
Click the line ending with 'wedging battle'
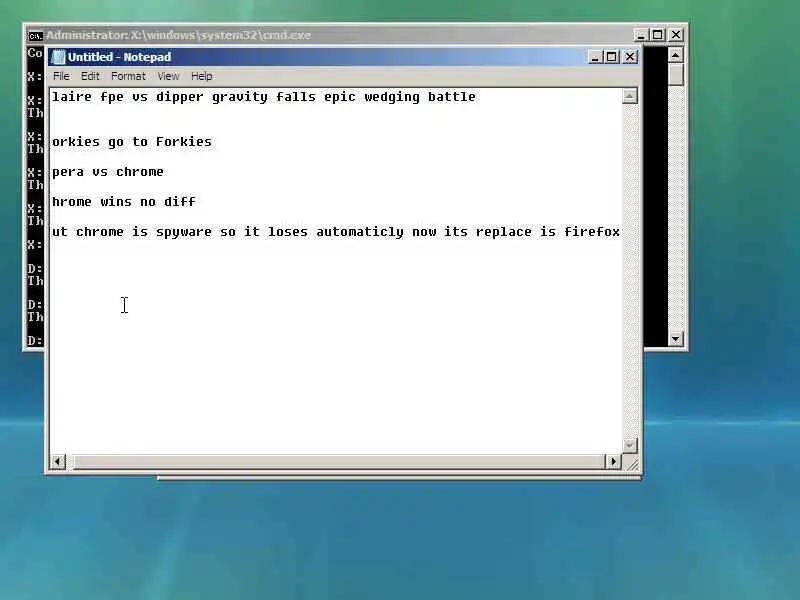(264, 97)
